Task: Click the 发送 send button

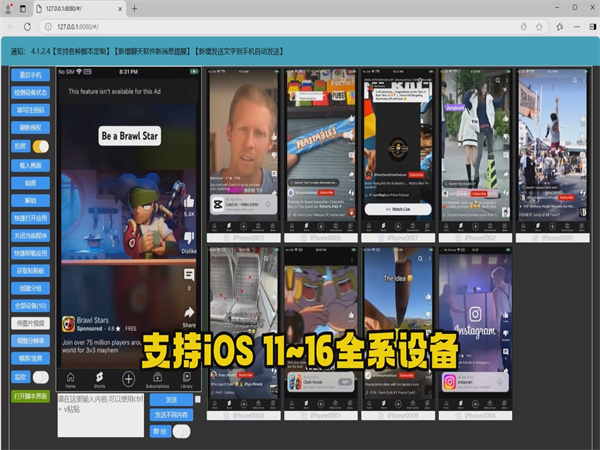Action: [169, 399]
